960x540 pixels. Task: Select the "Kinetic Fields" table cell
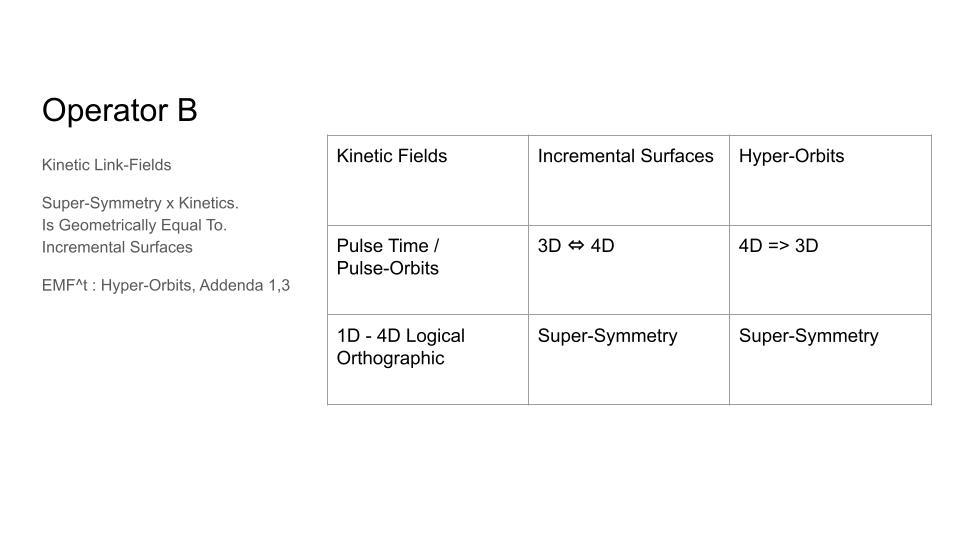392,156
